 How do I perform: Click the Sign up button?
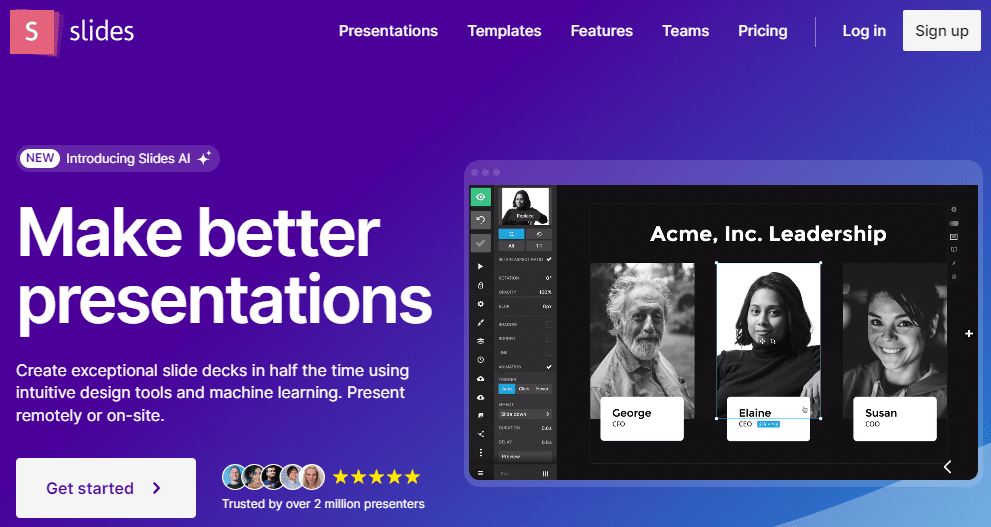click(942, 30)
